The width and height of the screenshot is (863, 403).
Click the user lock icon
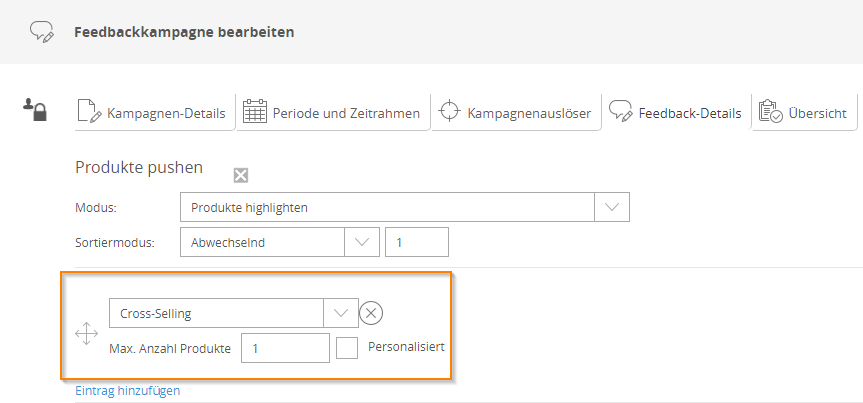[x=35, y=110]
